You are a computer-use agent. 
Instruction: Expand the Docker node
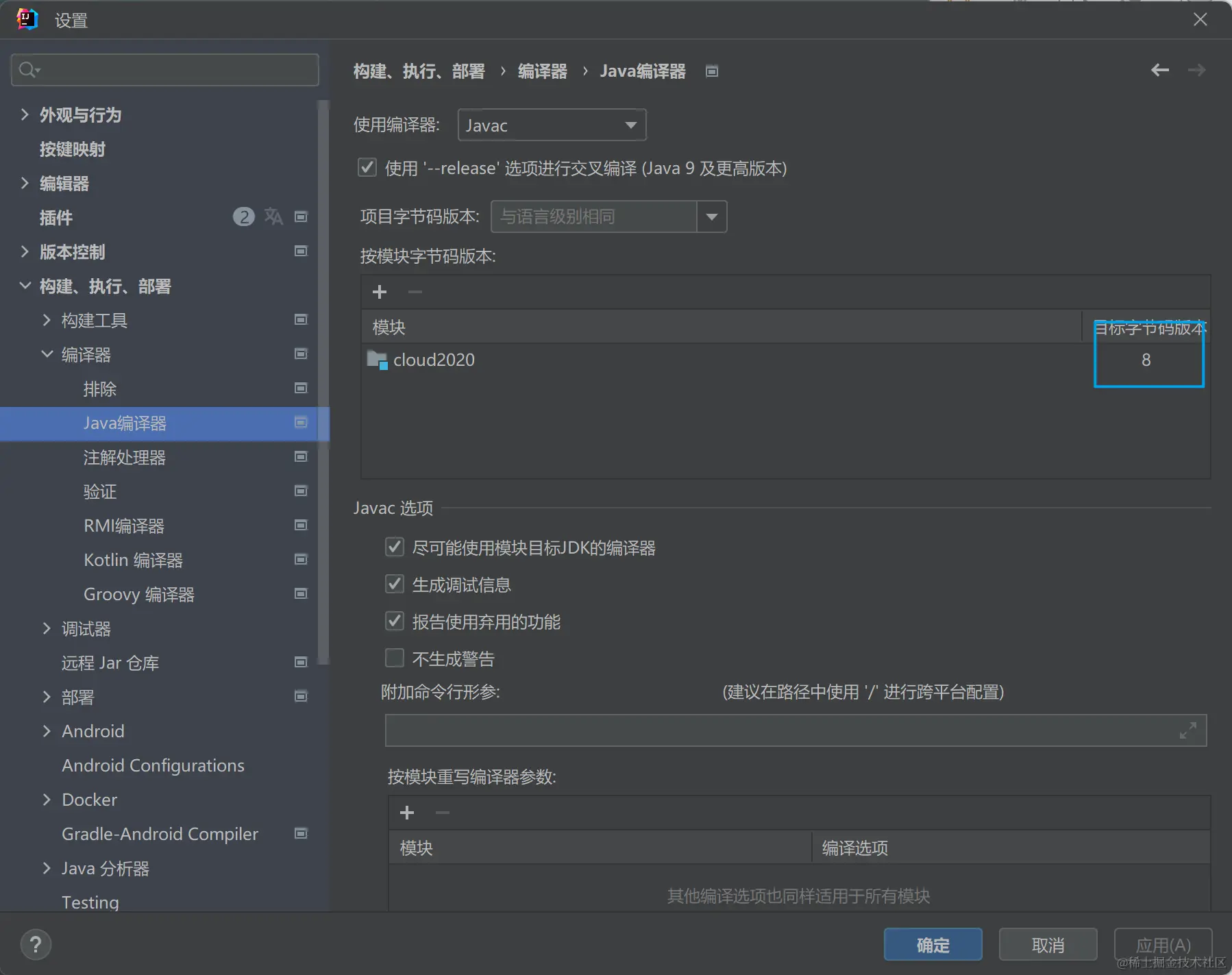47,800
